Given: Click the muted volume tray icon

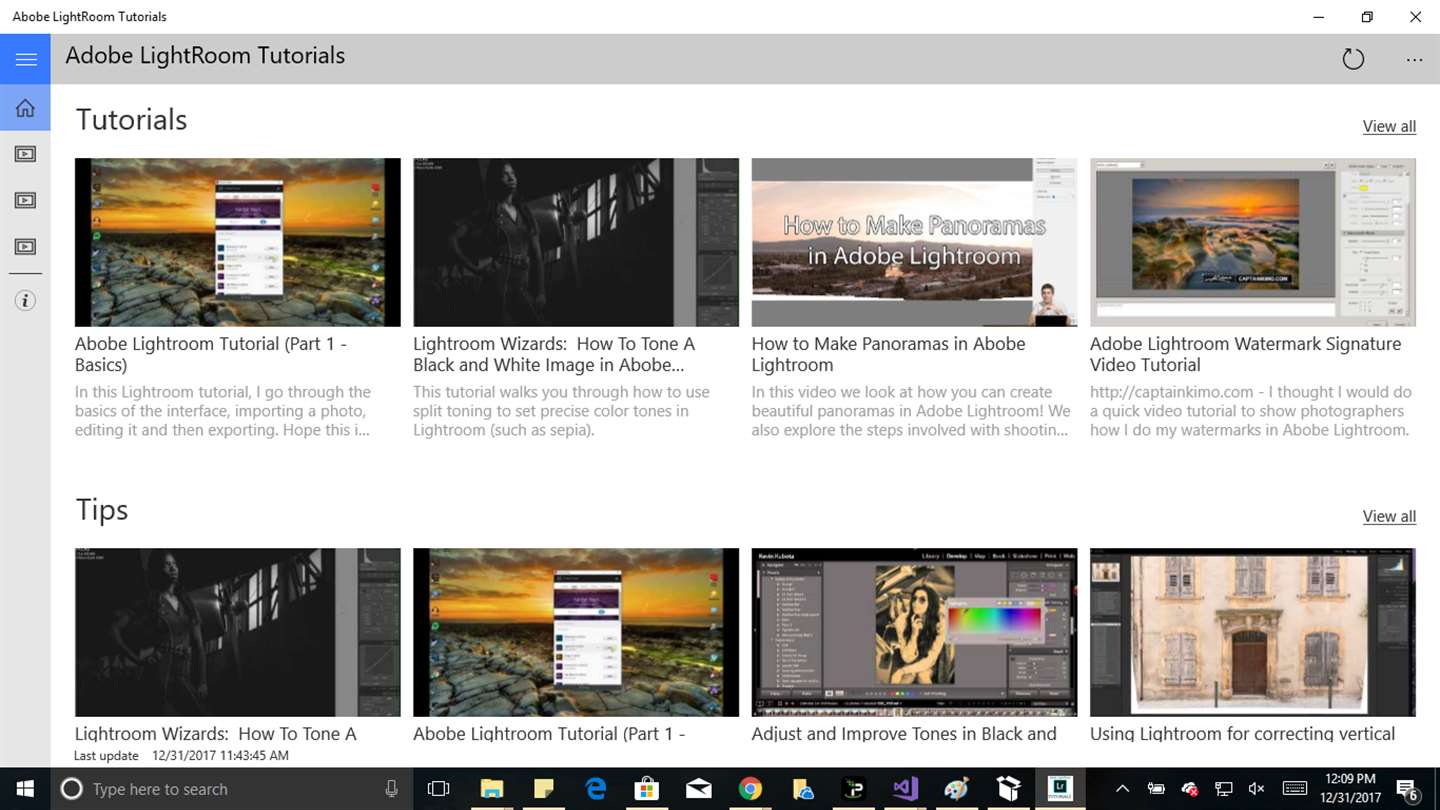Looking at the screenshot, I should (x=1257, y=789).
